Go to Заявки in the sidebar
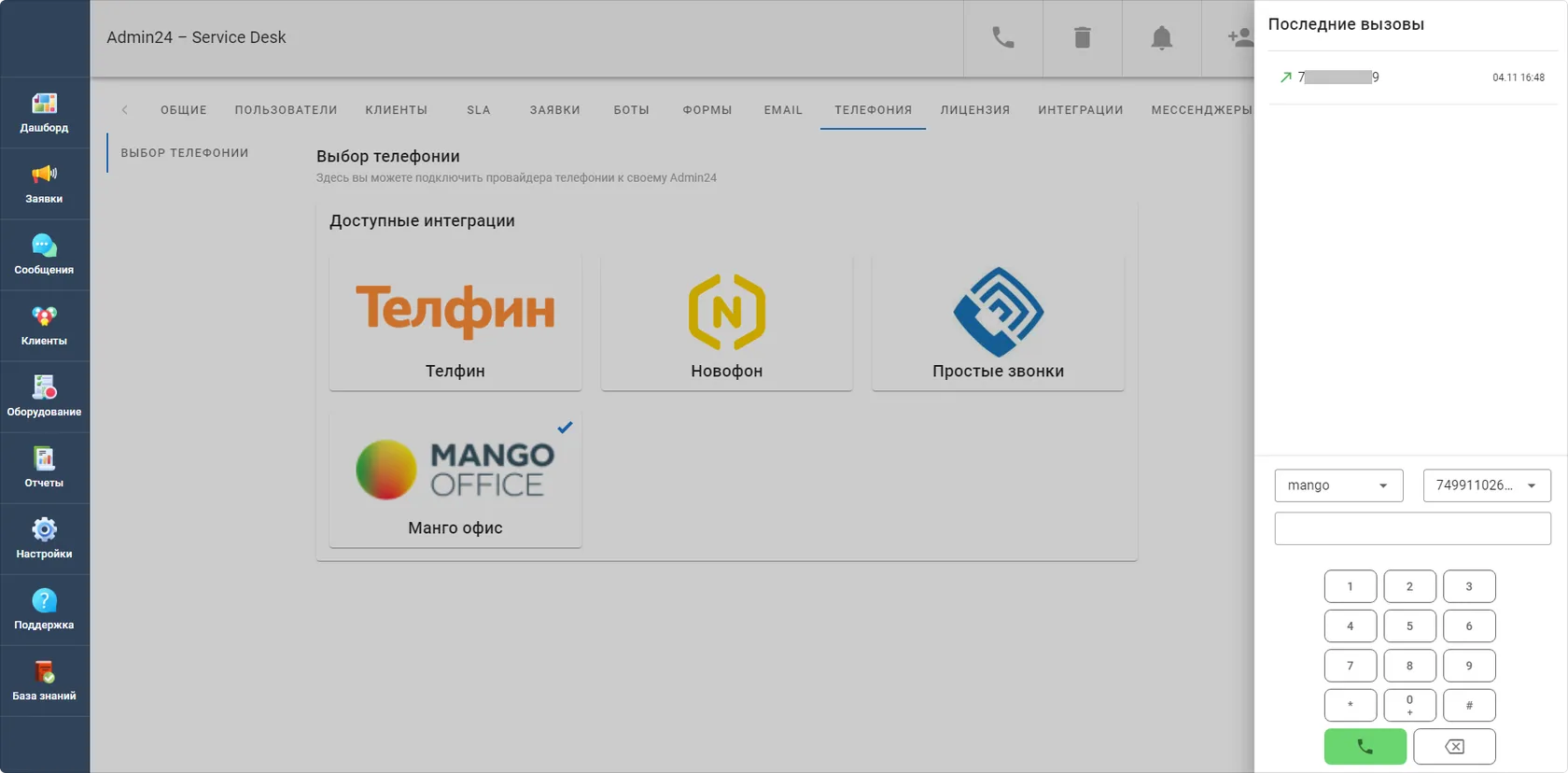This screenshot has width=1568, height=773. [x=44, y=184]
